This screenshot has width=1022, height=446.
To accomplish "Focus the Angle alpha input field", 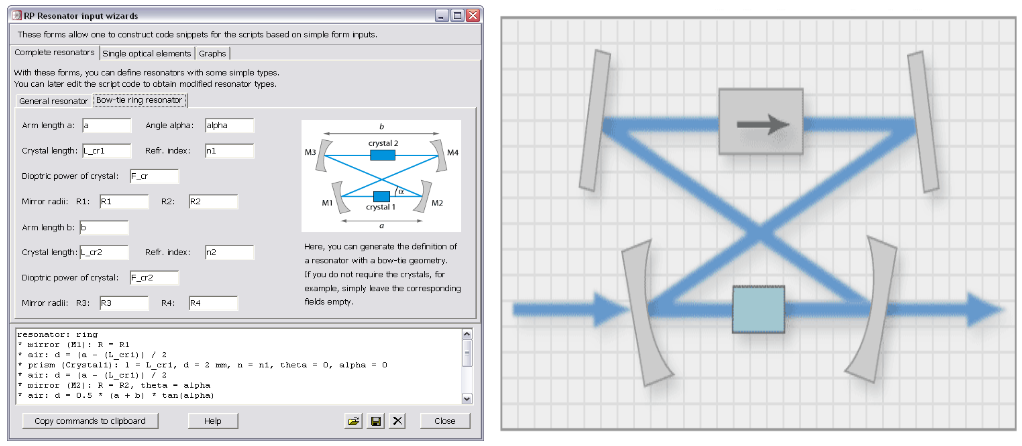I will coord(229,126).
